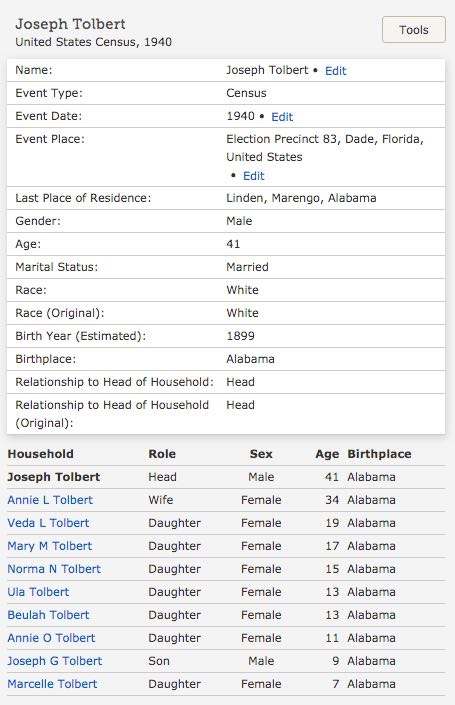Click the Sex column header
The height and width of the screenshot is (705, 455).
click(261, 454)
